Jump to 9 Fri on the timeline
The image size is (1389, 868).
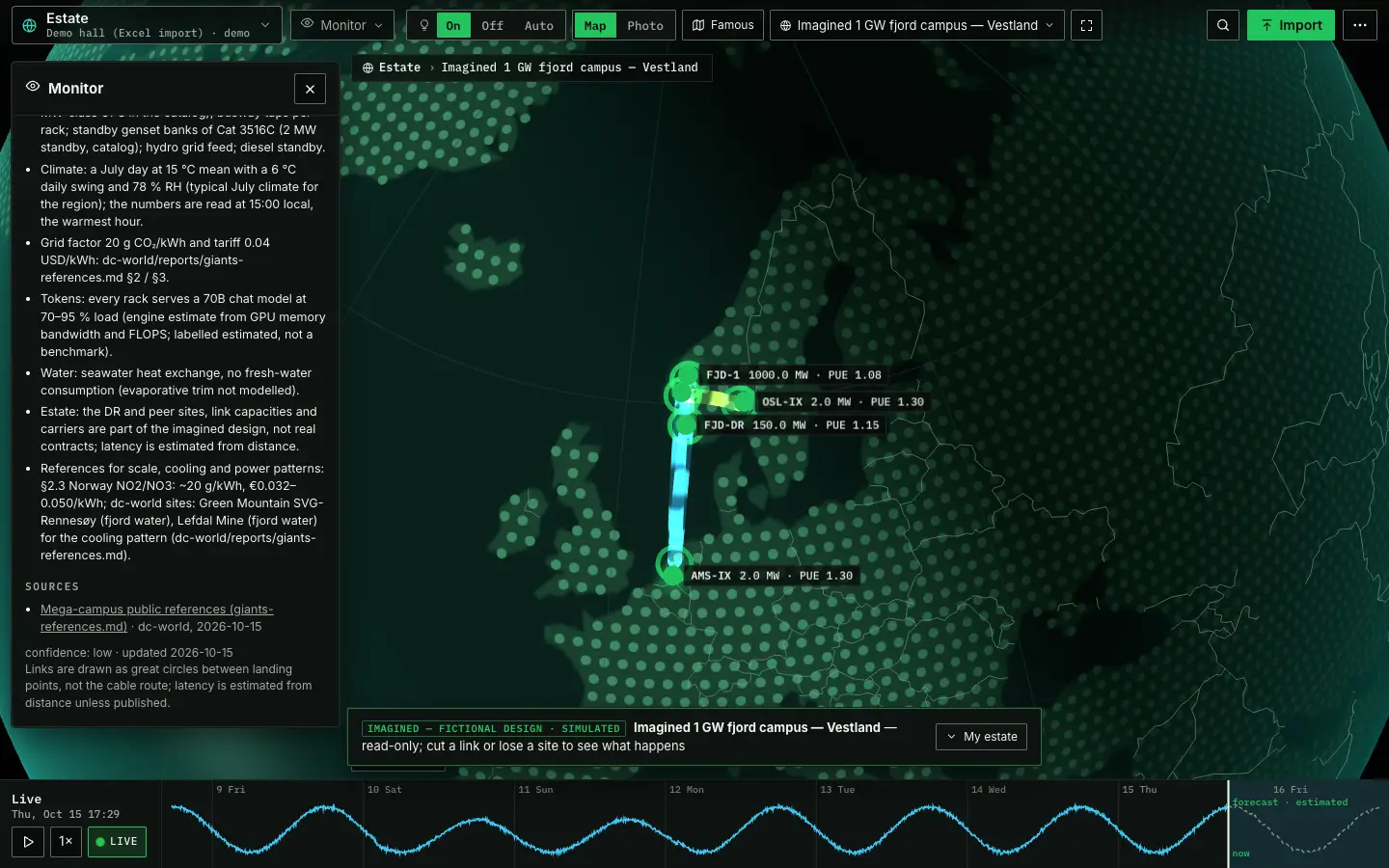(231, 790)
